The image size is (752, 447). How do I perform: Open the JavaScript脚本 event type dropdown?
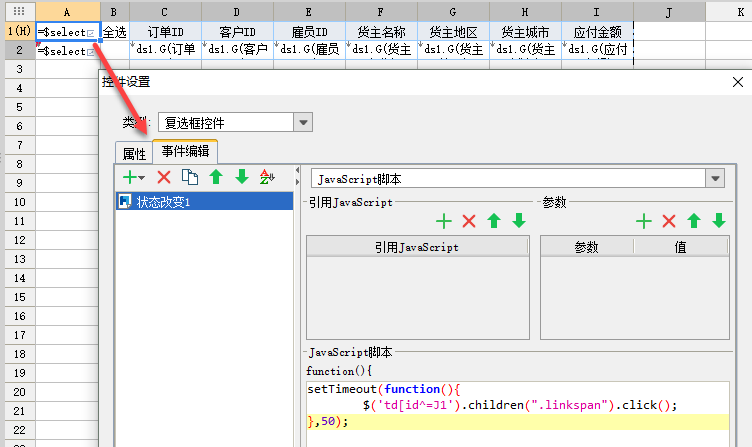(715, 179)
